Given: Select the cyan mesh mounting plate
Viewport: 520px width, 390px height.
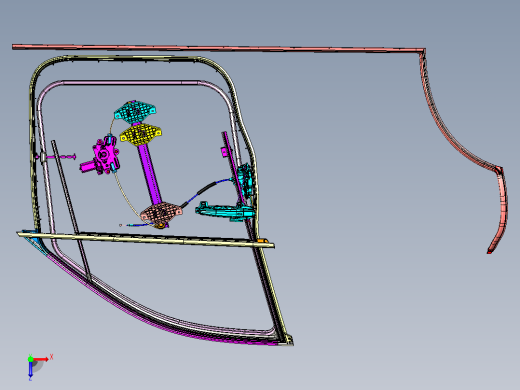Looking at the screenshot, I should (x=135, y=112).
